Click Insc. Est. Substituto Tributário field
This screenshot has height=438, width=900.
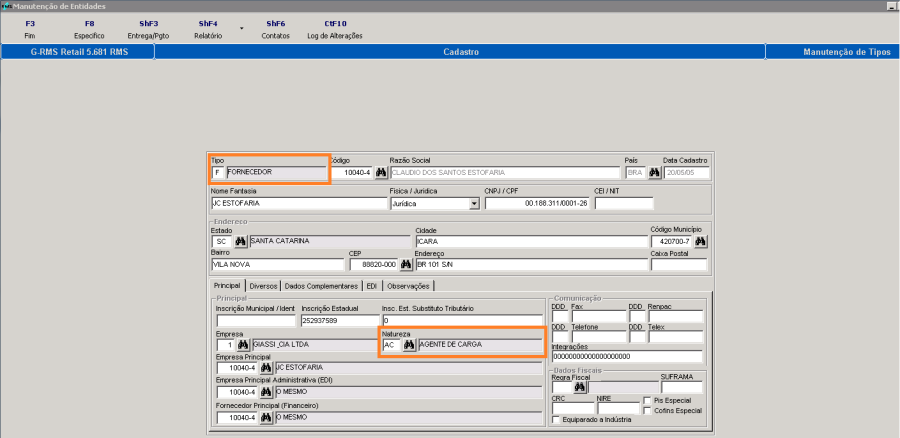click(x=462, y=320)
